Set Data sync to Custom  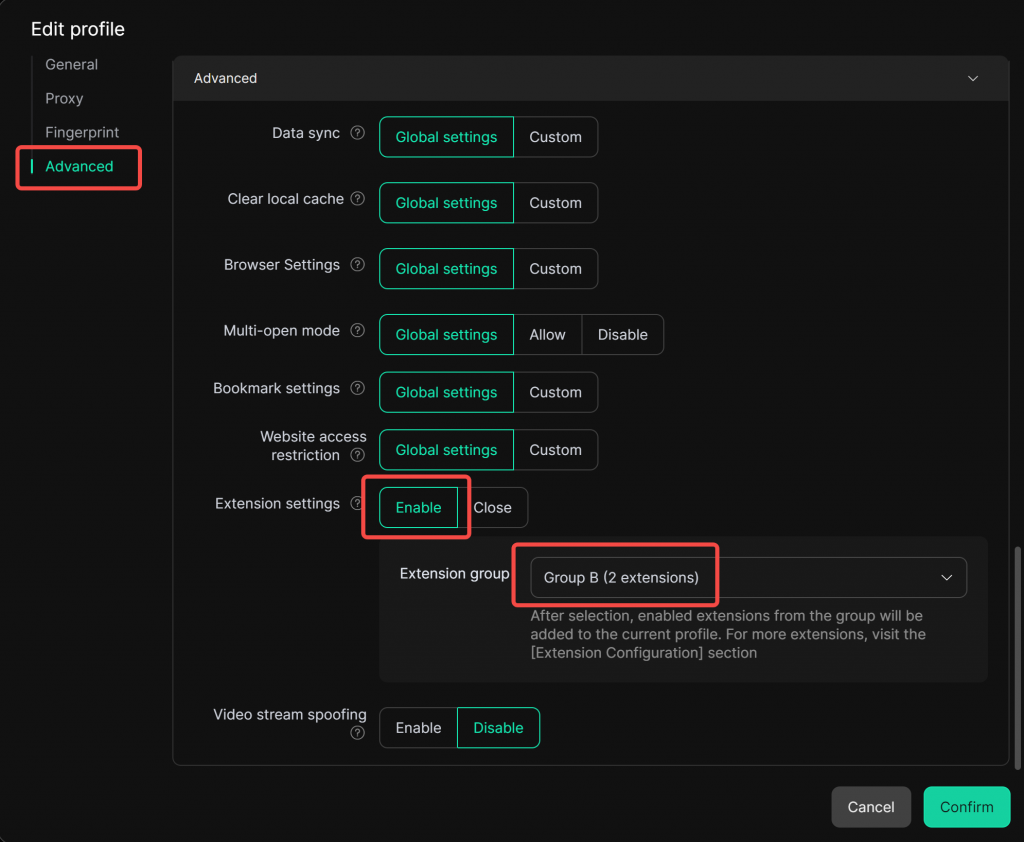555,137
